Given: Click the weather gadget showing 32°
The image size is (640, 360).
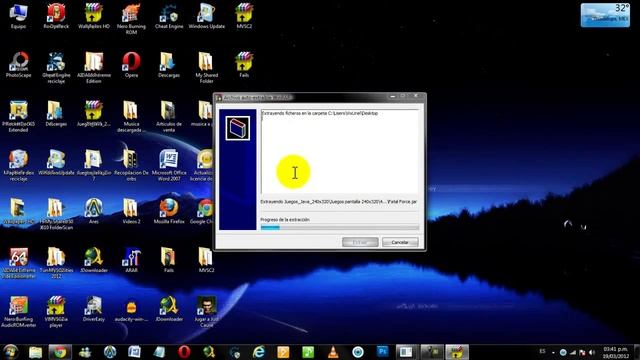Looking at the screenshot, I should (605, 15).
